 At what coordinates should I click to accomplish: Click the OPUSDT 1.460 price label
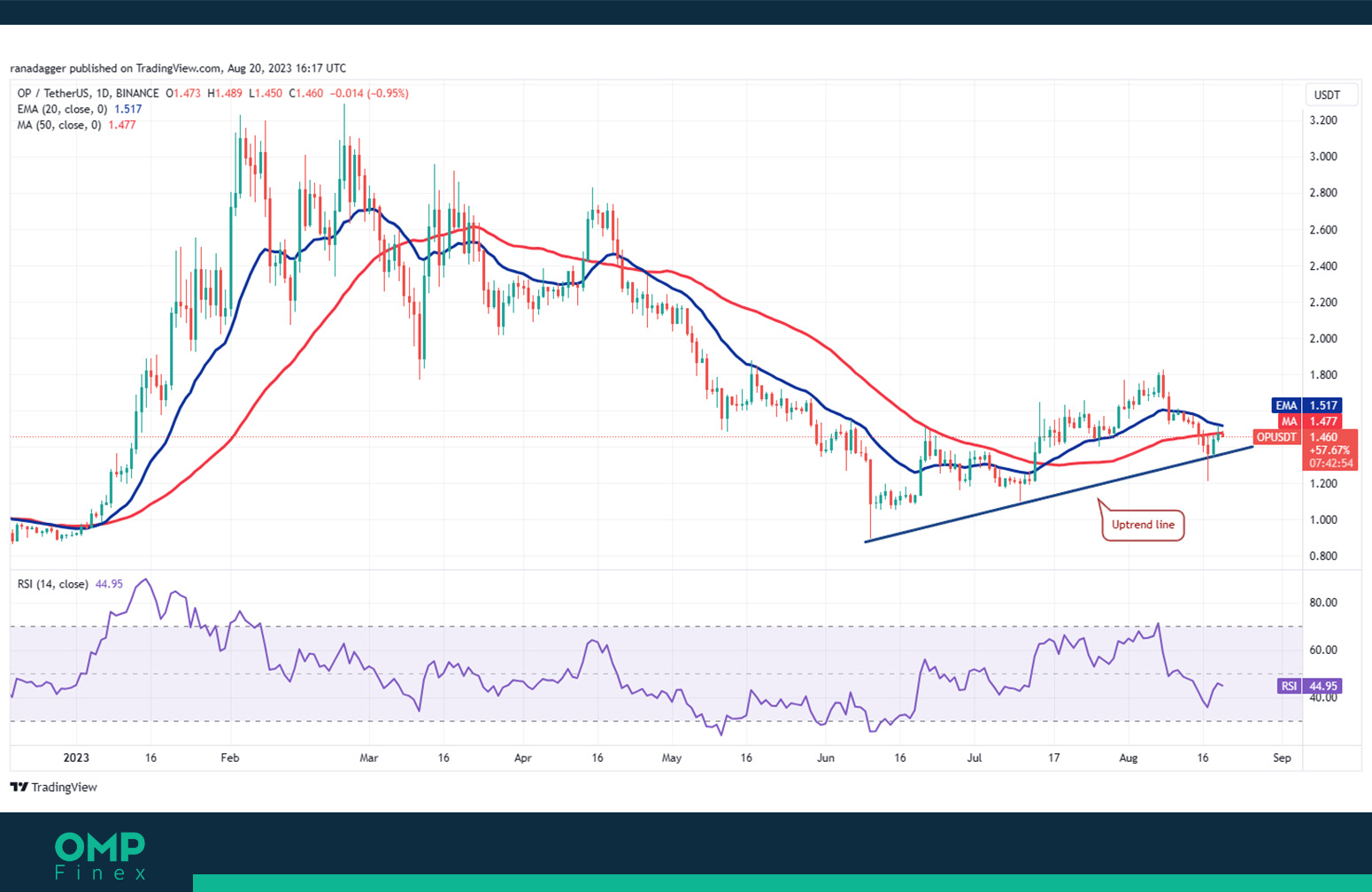point(1305,437)
